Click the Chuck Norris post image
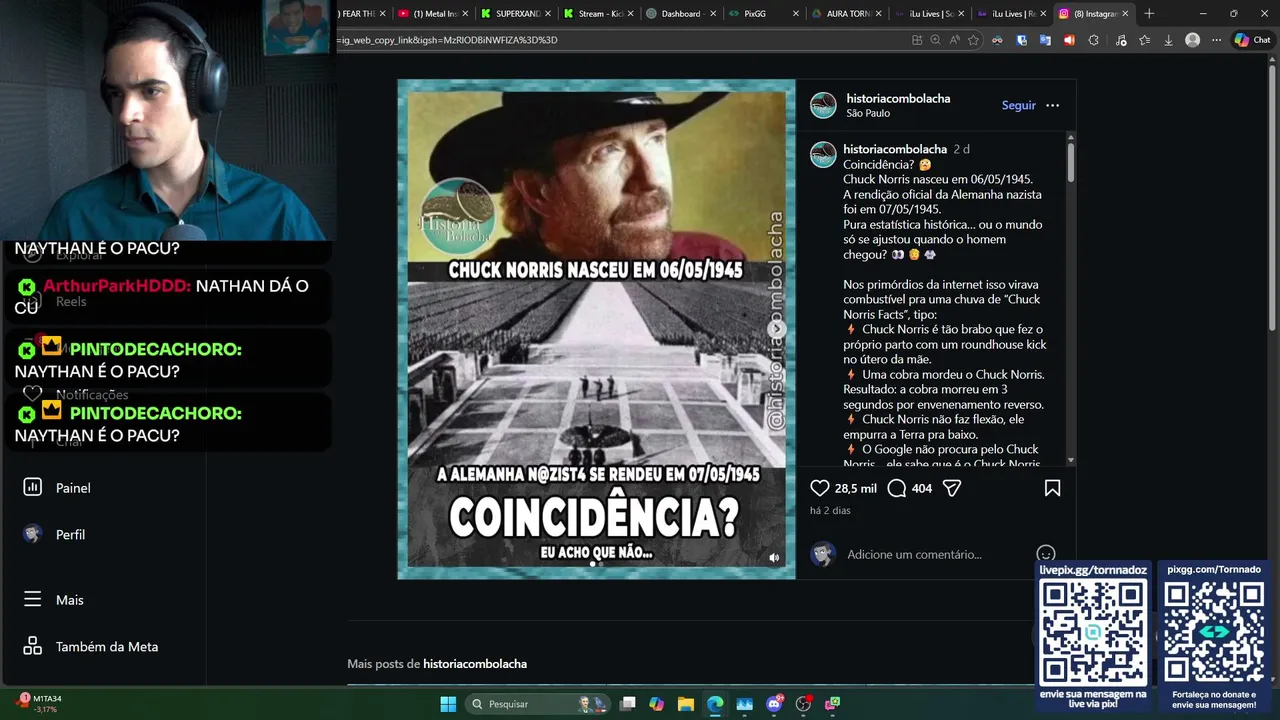This screenshot has width=1280, height=720. pos(597,329)
